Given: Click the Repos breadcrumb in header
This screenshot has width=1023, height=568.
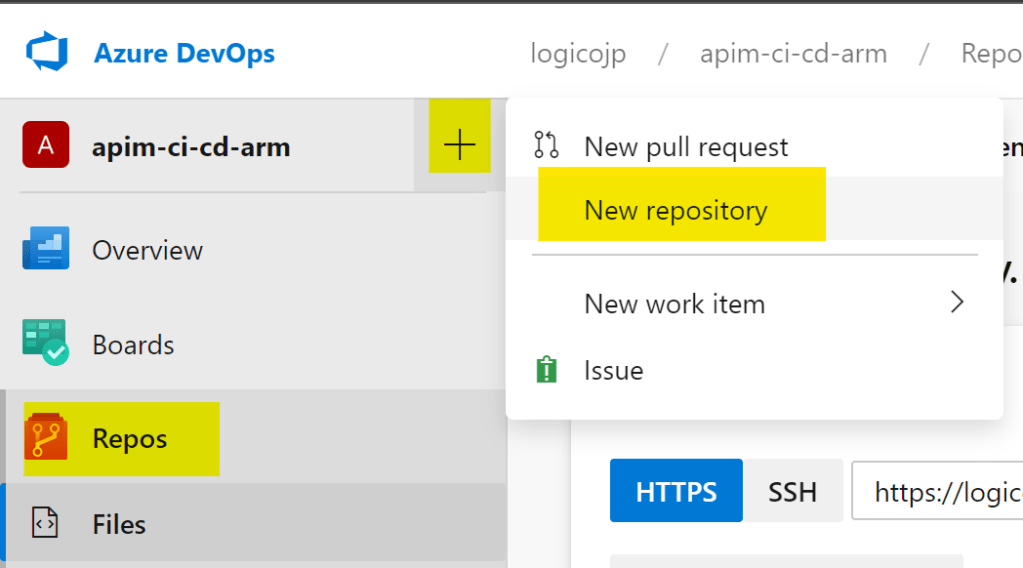Looking at the screenshot, I should click(x=990, y=53).
